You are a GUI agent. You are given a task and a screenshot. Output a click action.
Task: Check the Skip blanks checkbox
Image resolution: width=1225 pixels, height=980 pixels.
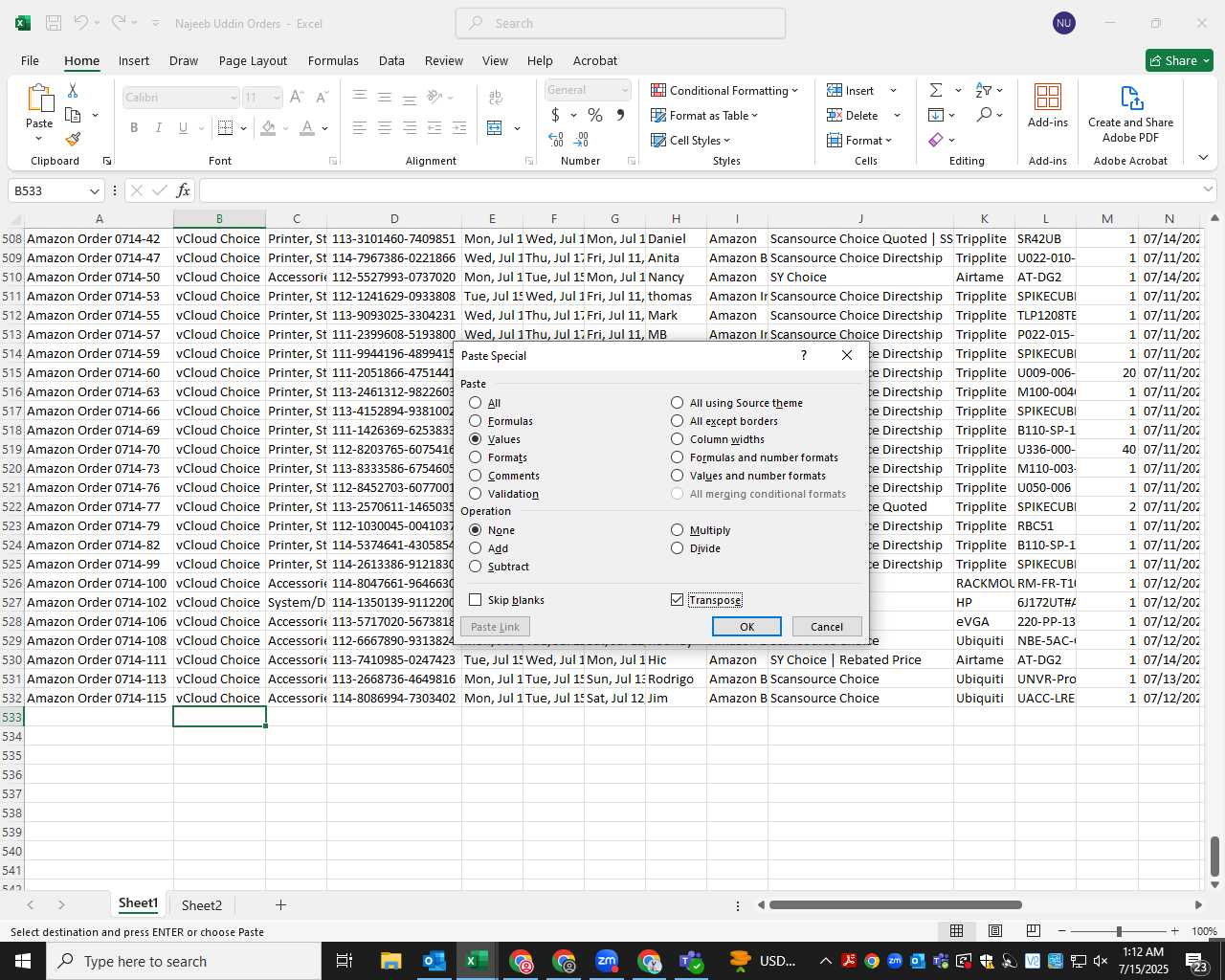[475, 600]
